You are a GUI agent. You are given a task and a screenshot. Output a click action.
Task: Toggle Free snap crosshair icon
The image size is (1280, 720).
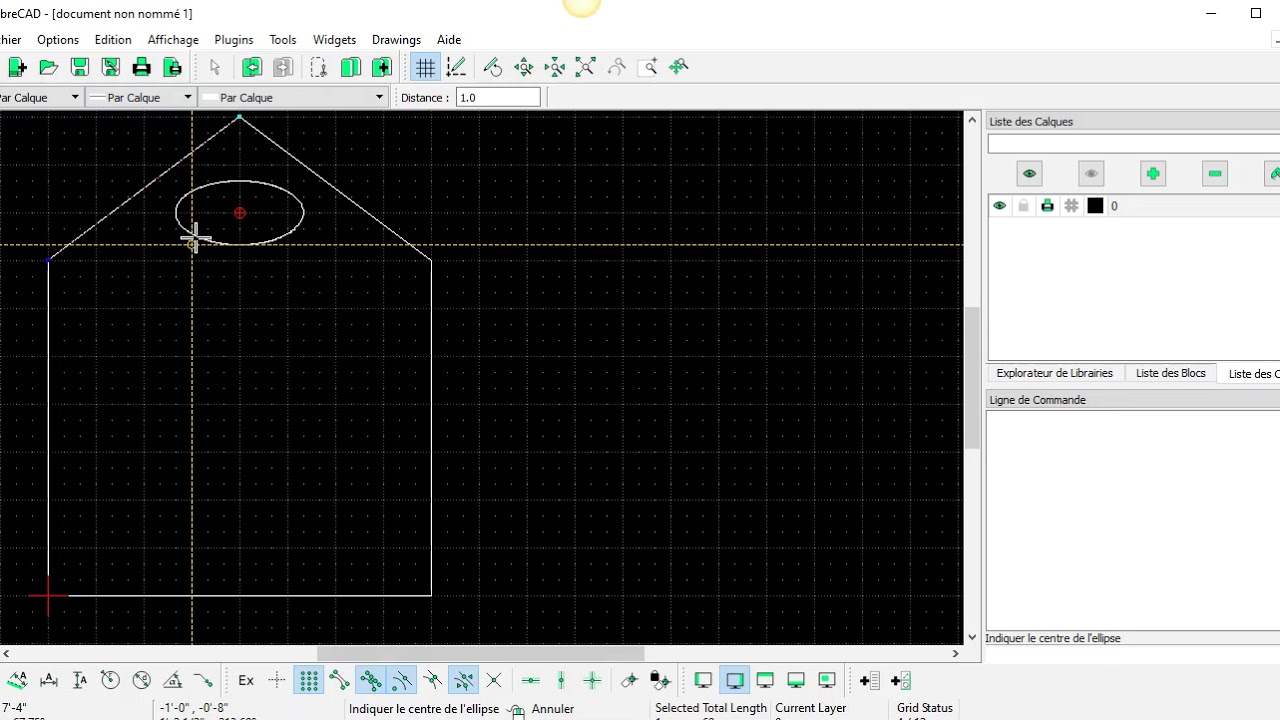click(x=277, y=681)
